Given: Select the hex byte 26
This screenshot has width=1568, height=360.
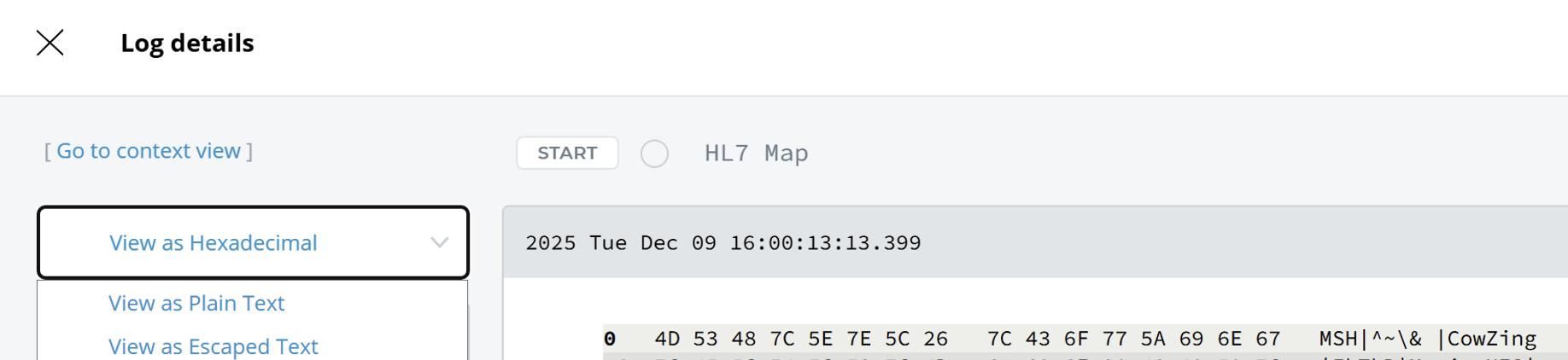Looking at the screenshot, I should point(935,339).
